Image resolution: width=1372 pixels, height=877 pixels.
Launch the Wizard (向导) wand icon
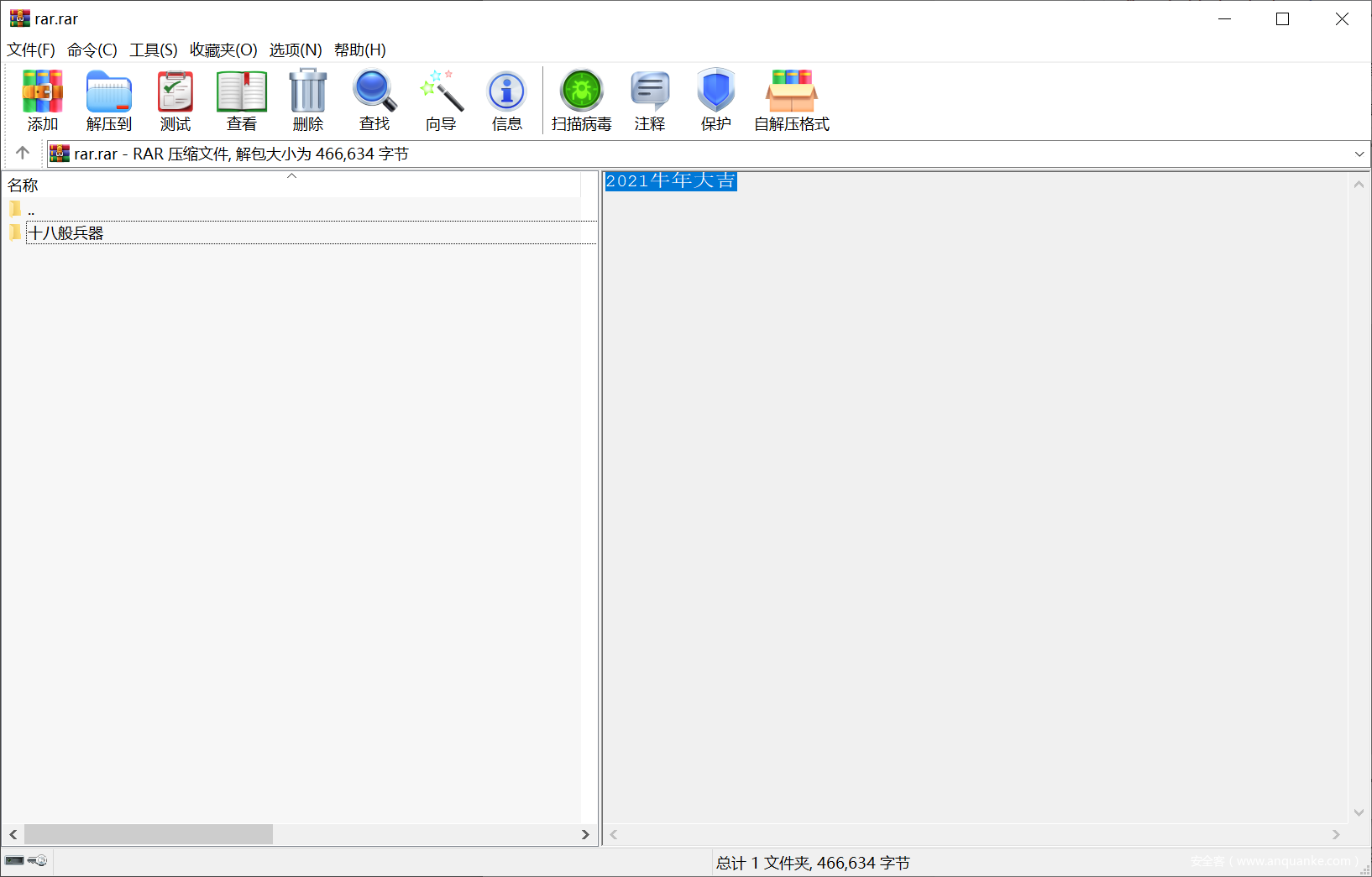click(x=441, y=92)
